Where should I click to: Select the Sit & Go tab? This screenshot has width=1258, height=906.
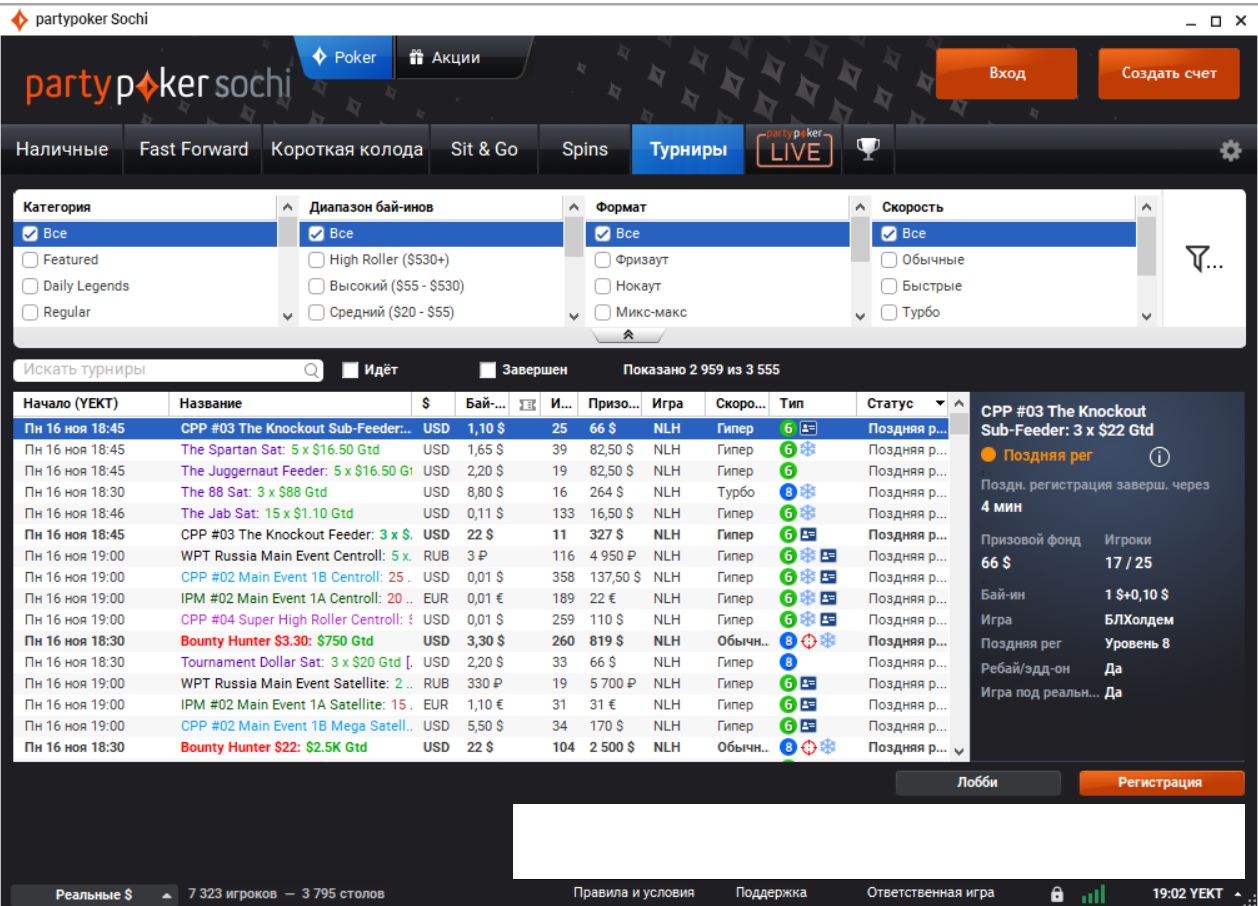coord(484,150)
